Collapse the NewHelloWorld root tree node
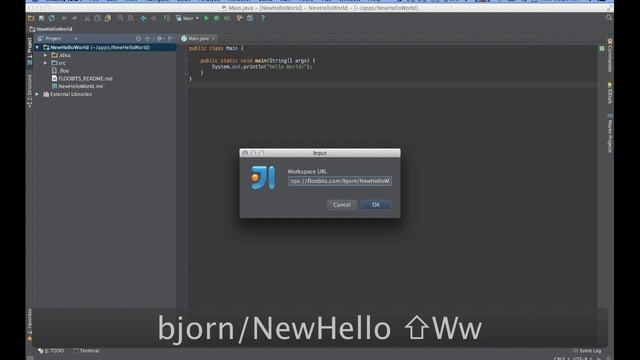 pos(38,47)
